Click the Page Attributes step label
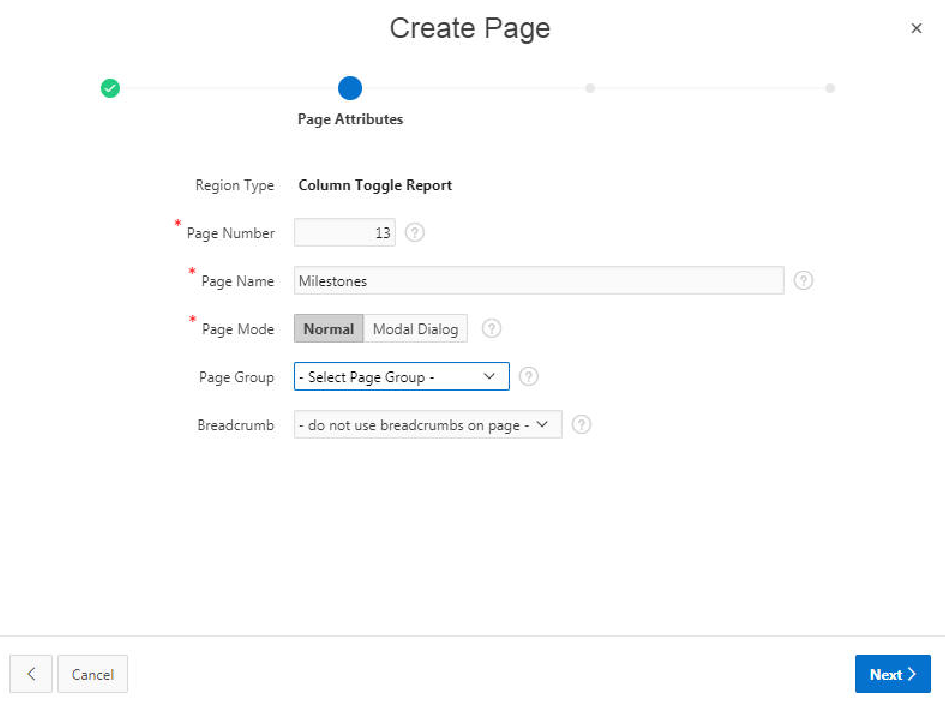 350,119
